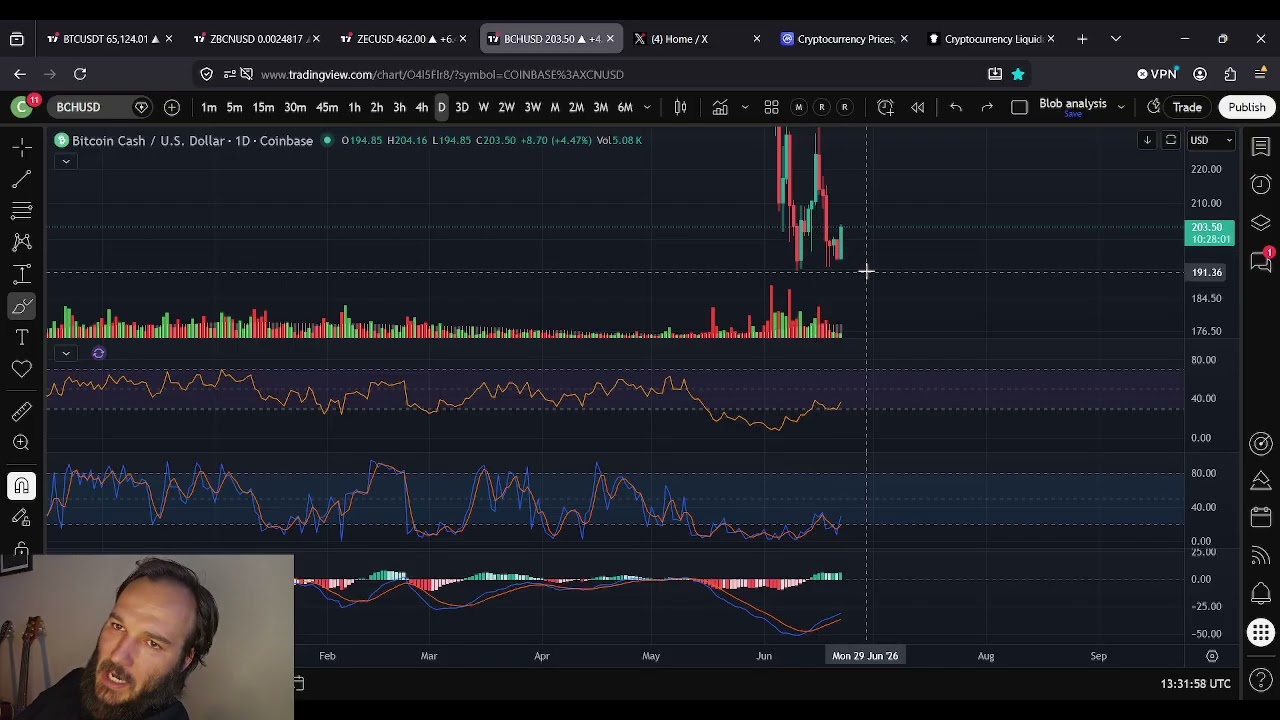Open the calendar panel icon

tap(1261, 517)
